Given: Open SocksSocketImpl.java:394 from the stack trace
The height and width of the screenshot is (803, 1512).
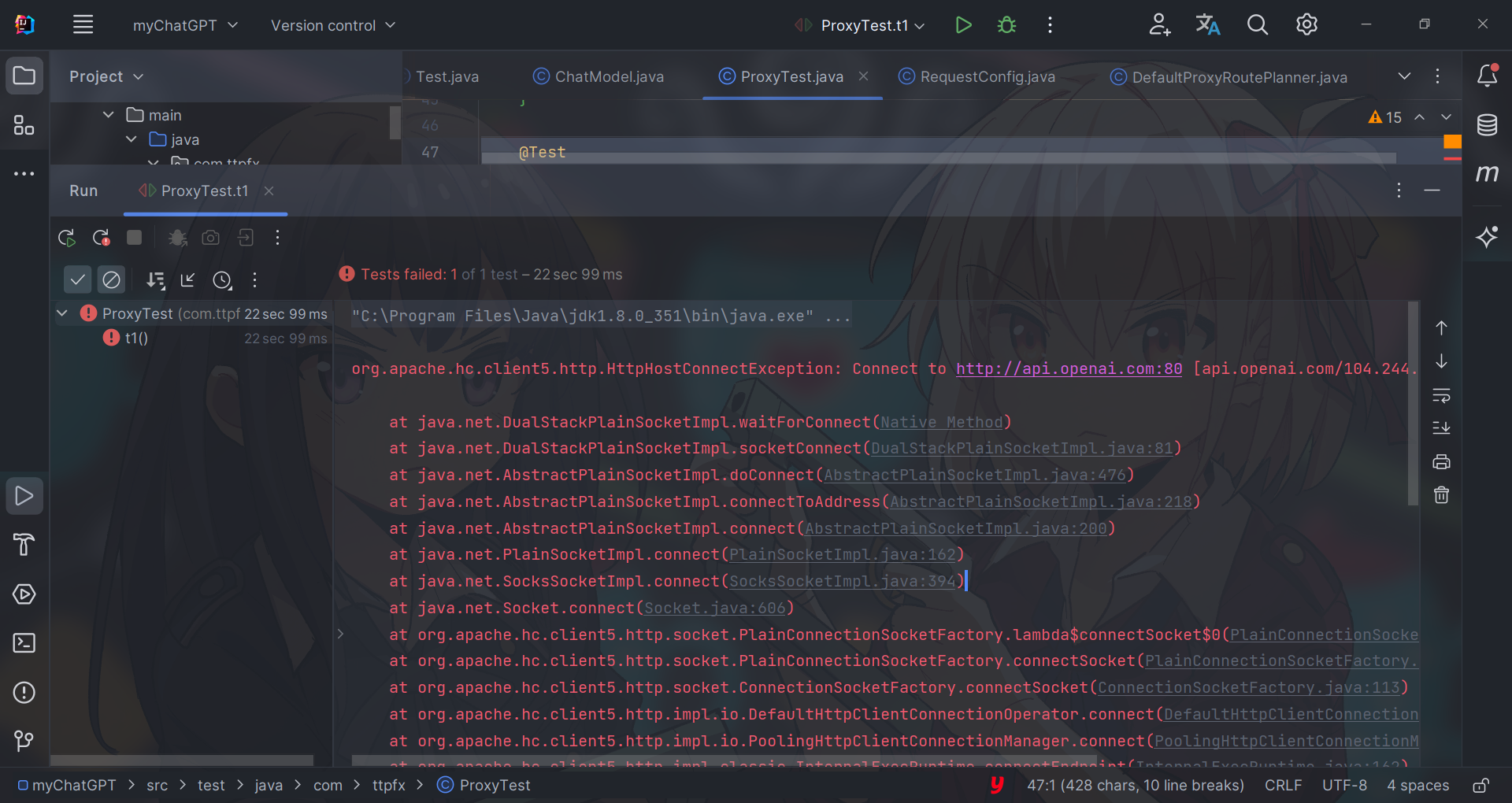Looking at the screenshot, I should (x=845, y=581).
